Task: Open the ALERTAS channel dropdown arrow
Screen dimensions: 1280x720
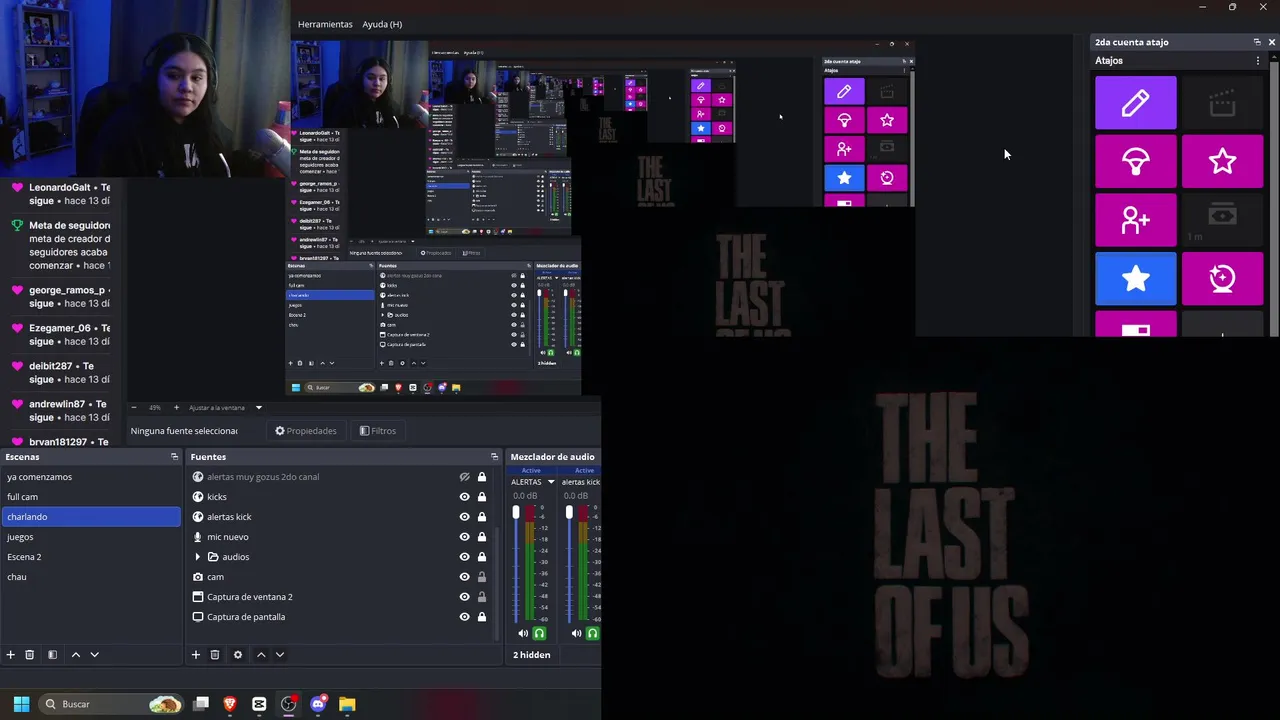Action: click(550, 482)
